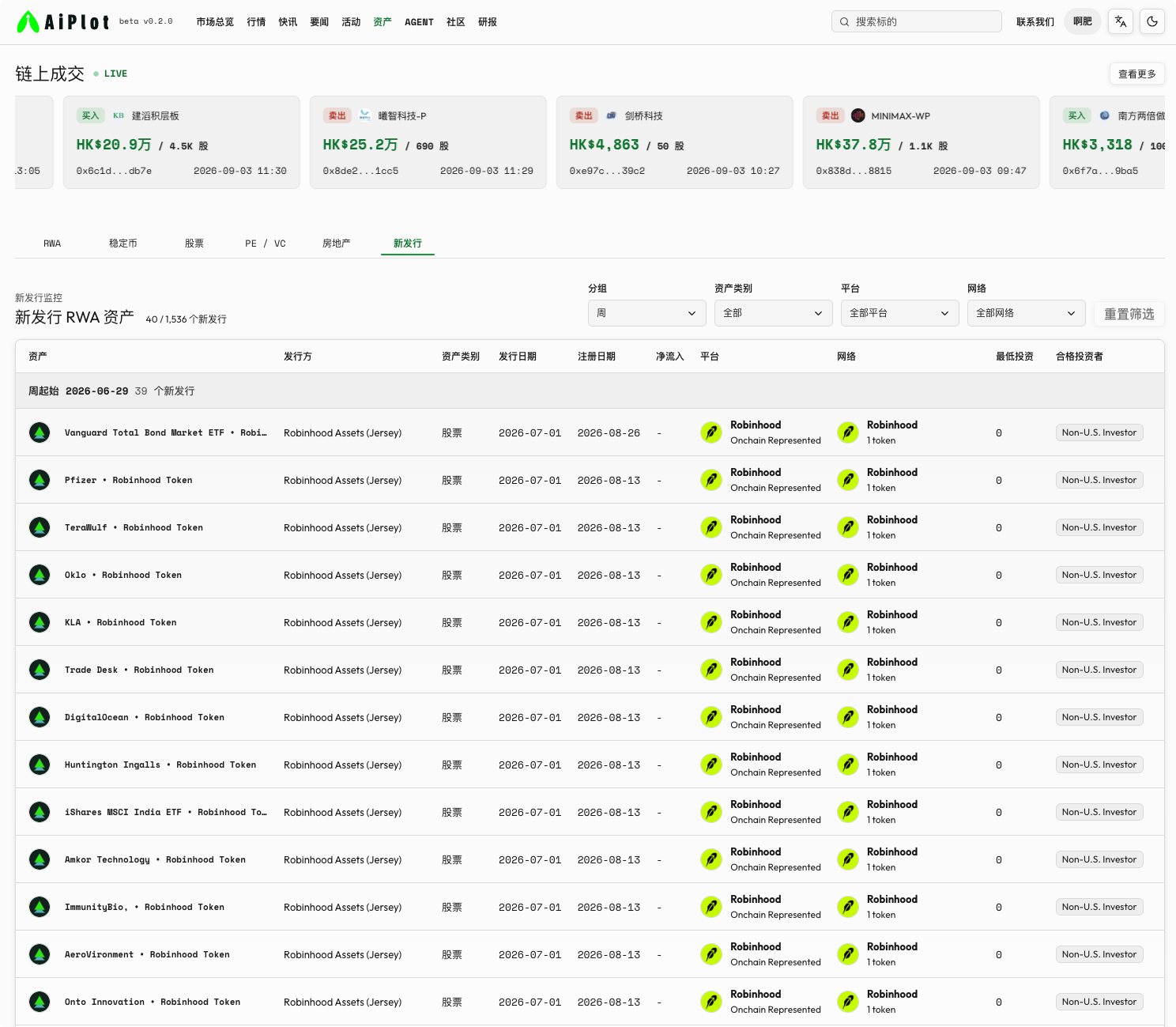
Task: Sort by 发行日期 column header
Action: tap(518, 357)
